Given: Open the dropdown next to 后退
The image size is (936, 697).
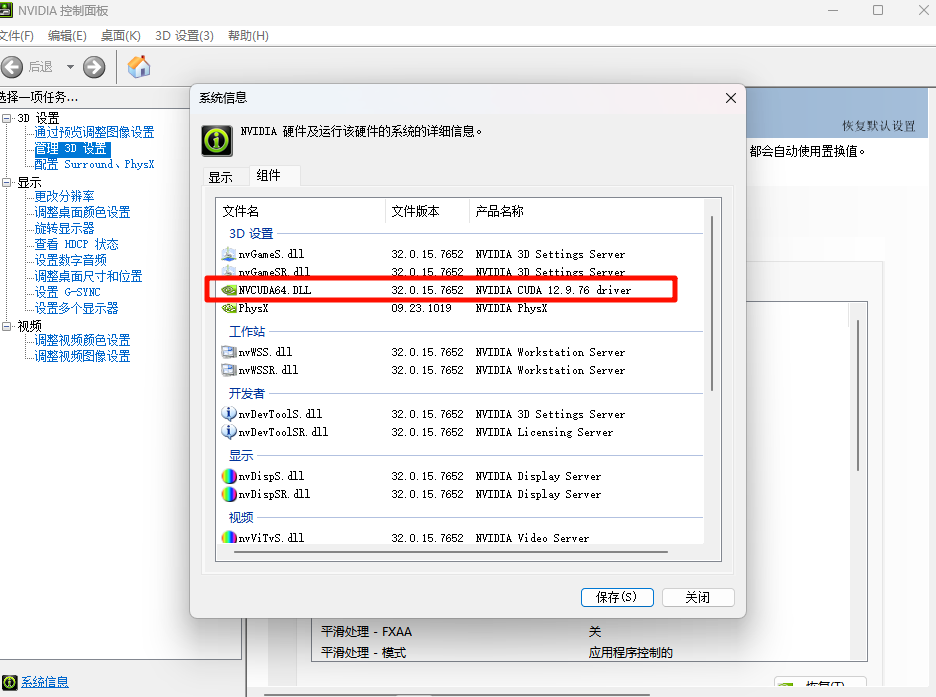Looking at the screenshot, I should (69, 67).
